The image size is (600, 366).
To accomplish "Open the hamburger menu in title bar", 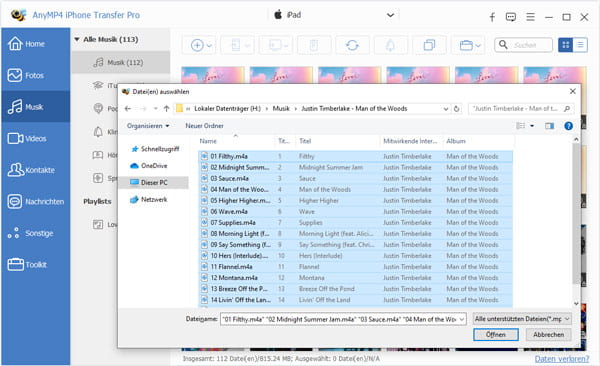I will (x=530, y=17).
